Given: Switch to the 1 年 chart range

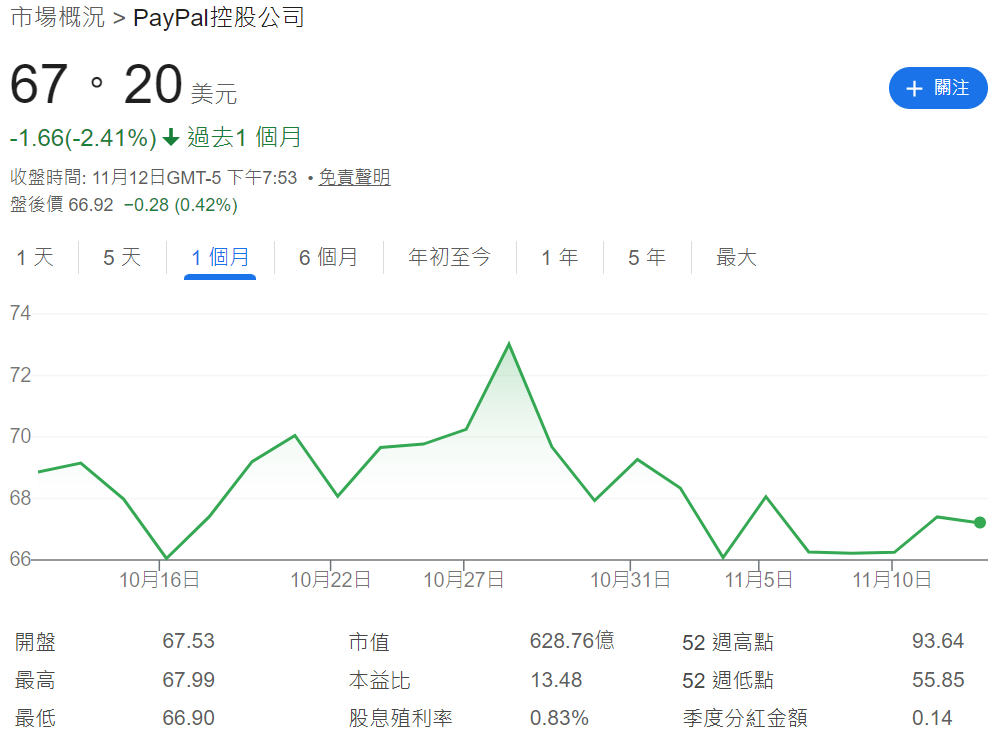Looking at the screenshot, I should tap(560, 257).
